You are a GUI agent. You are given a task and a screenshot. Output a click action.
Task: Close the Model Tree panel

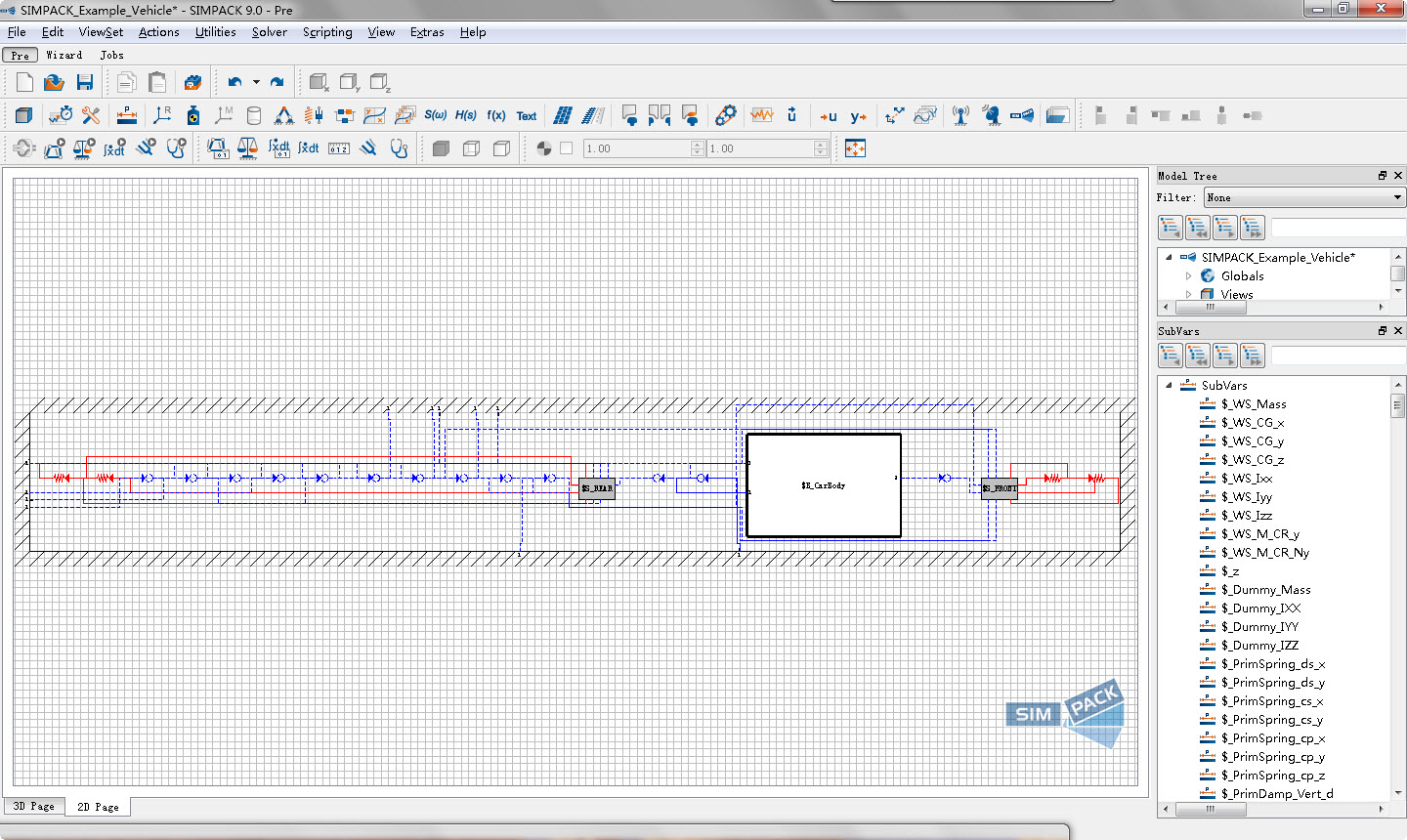point(1398,176)
